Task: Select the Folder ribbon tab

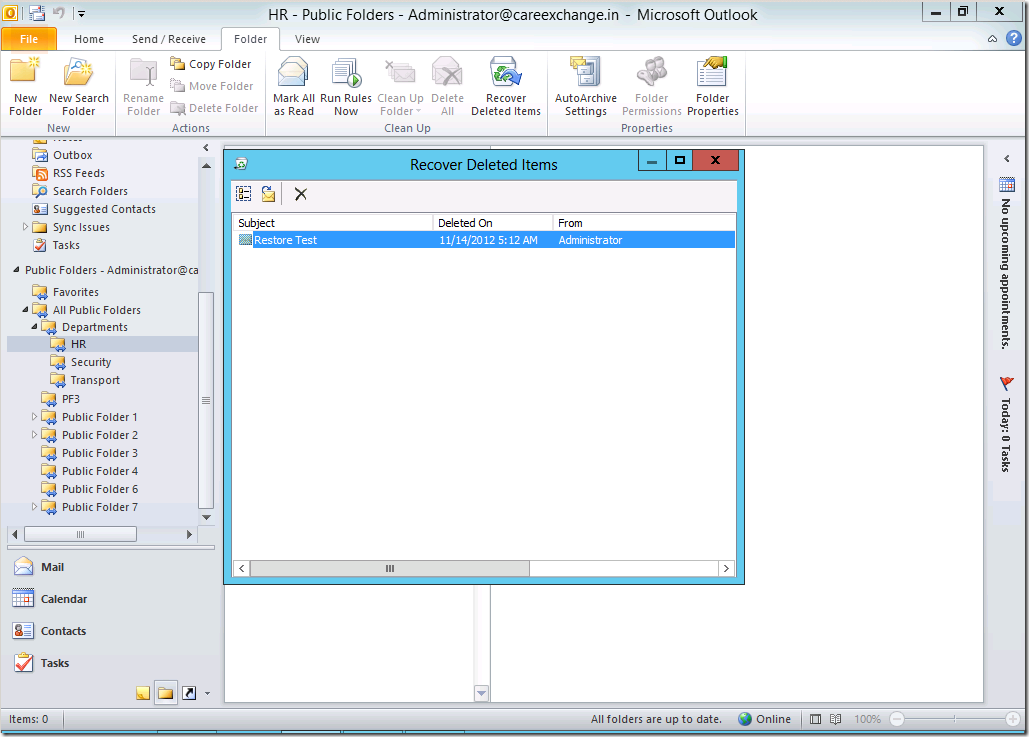Action: [251, 39]
